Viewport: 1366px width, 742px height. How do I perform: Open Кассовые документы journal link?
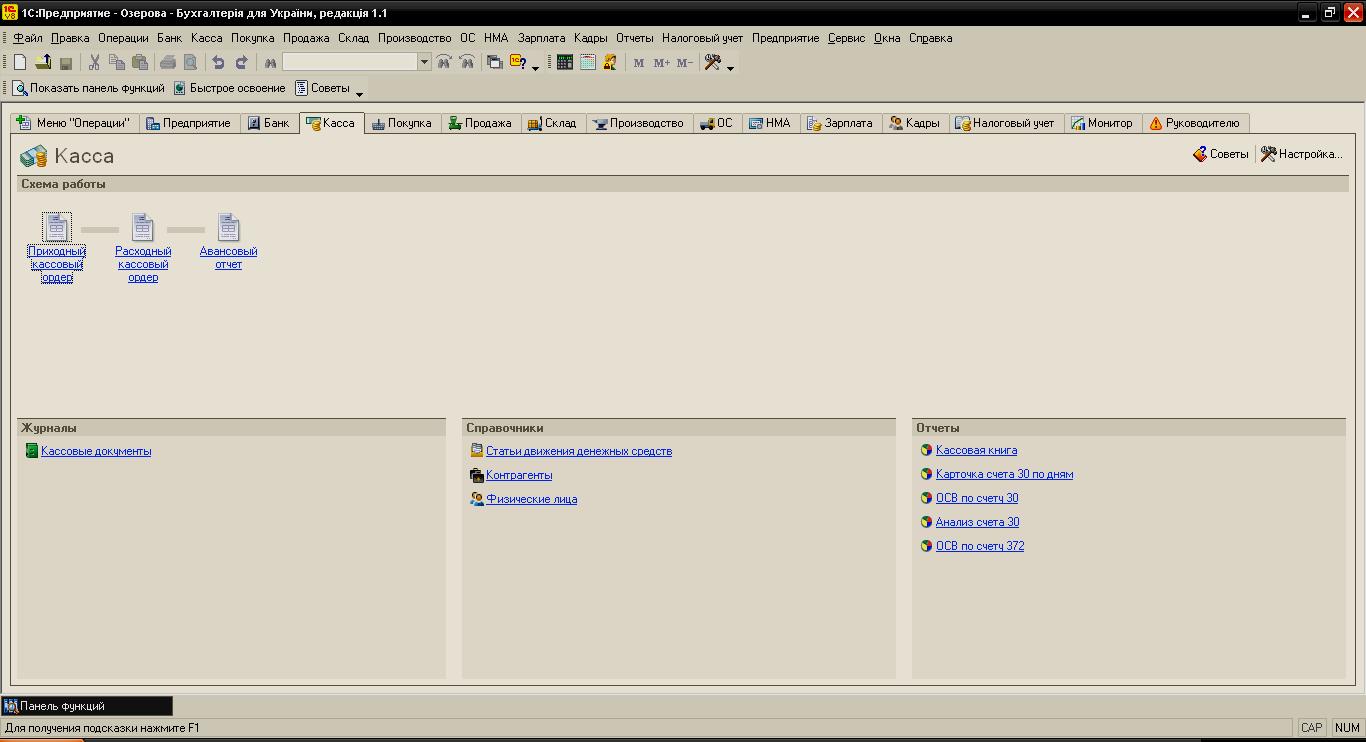(96, 451)
